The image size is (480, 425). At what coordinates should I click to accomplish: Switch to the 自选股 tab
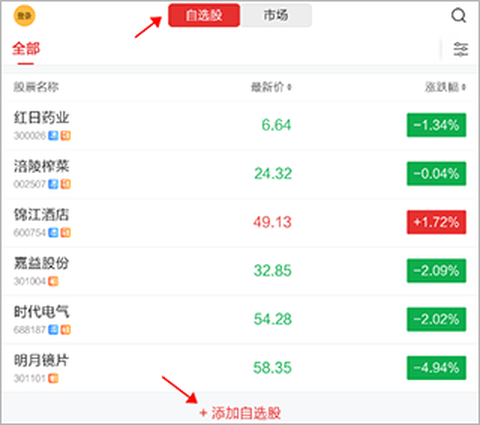[x=204, y=15]
